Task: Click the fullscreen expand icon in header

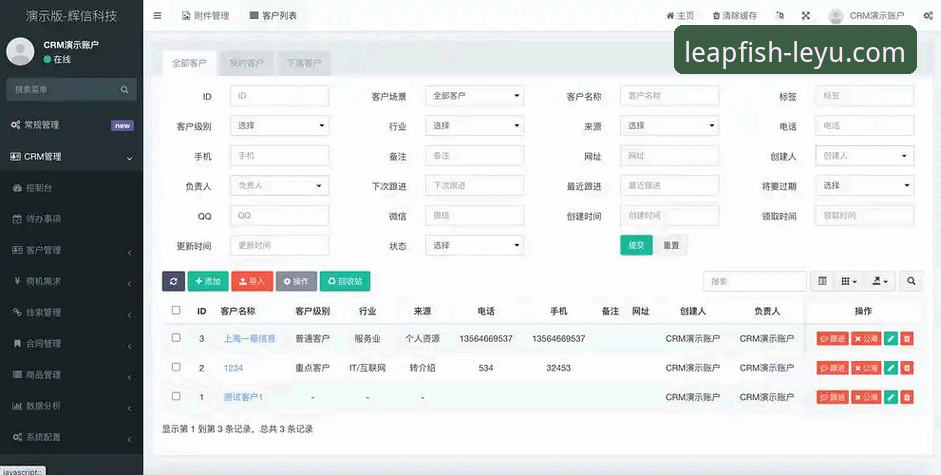Action: coord(806,16)
